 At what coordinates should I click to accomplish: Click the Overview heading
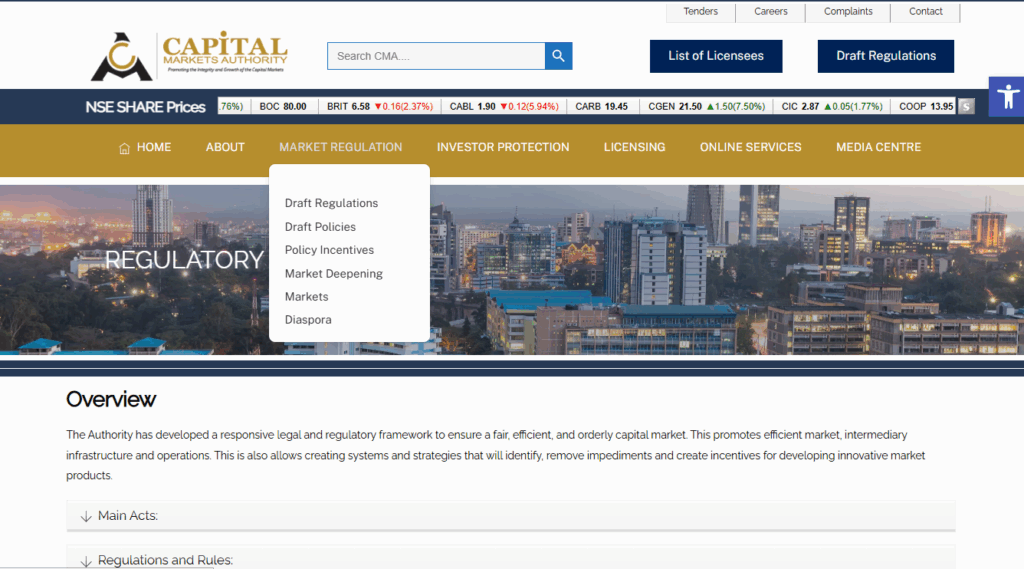tap(111, 399)
